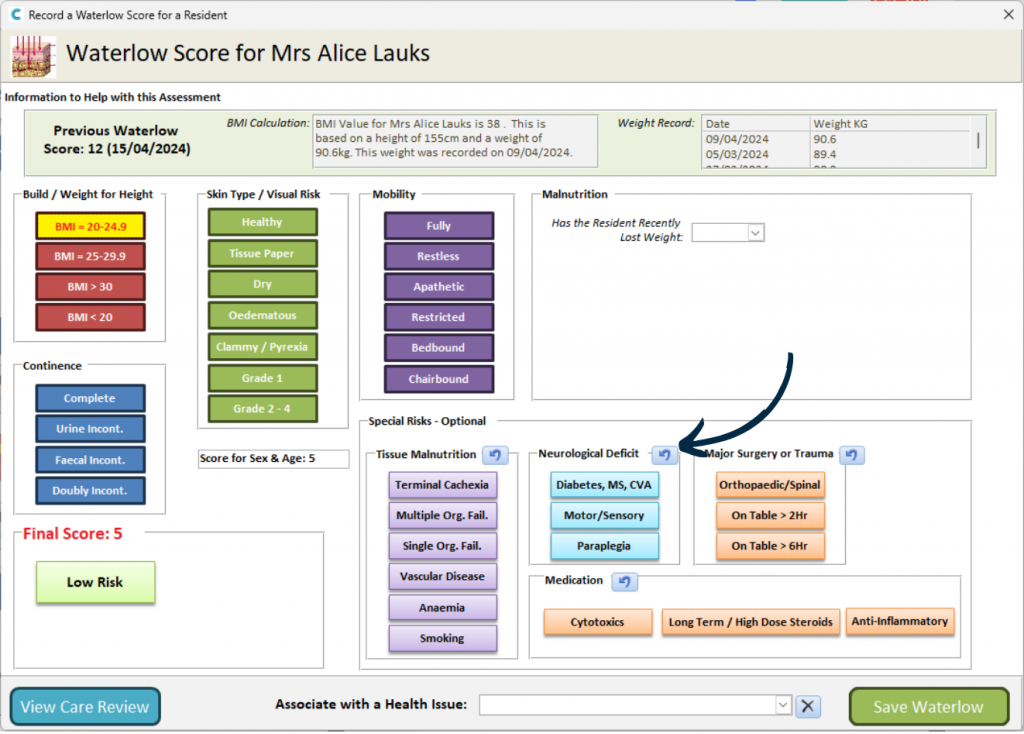The height and width of the screenshot is (734, 1024).
Task: Set mobility to Chairbound
Action: (439, 379)
